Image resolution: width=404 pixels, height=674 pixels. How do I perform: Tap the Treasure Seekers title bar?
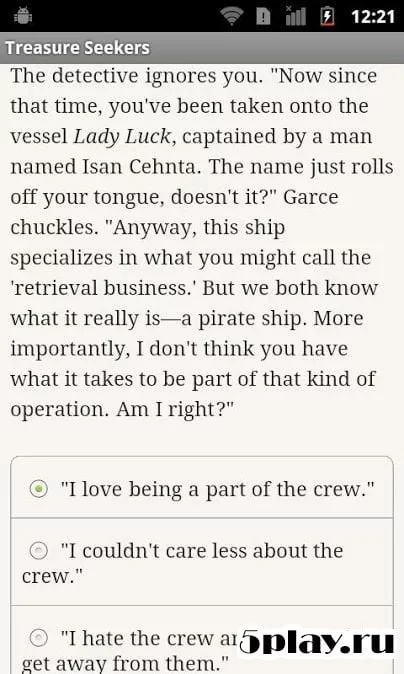click(x=202, y=48)
